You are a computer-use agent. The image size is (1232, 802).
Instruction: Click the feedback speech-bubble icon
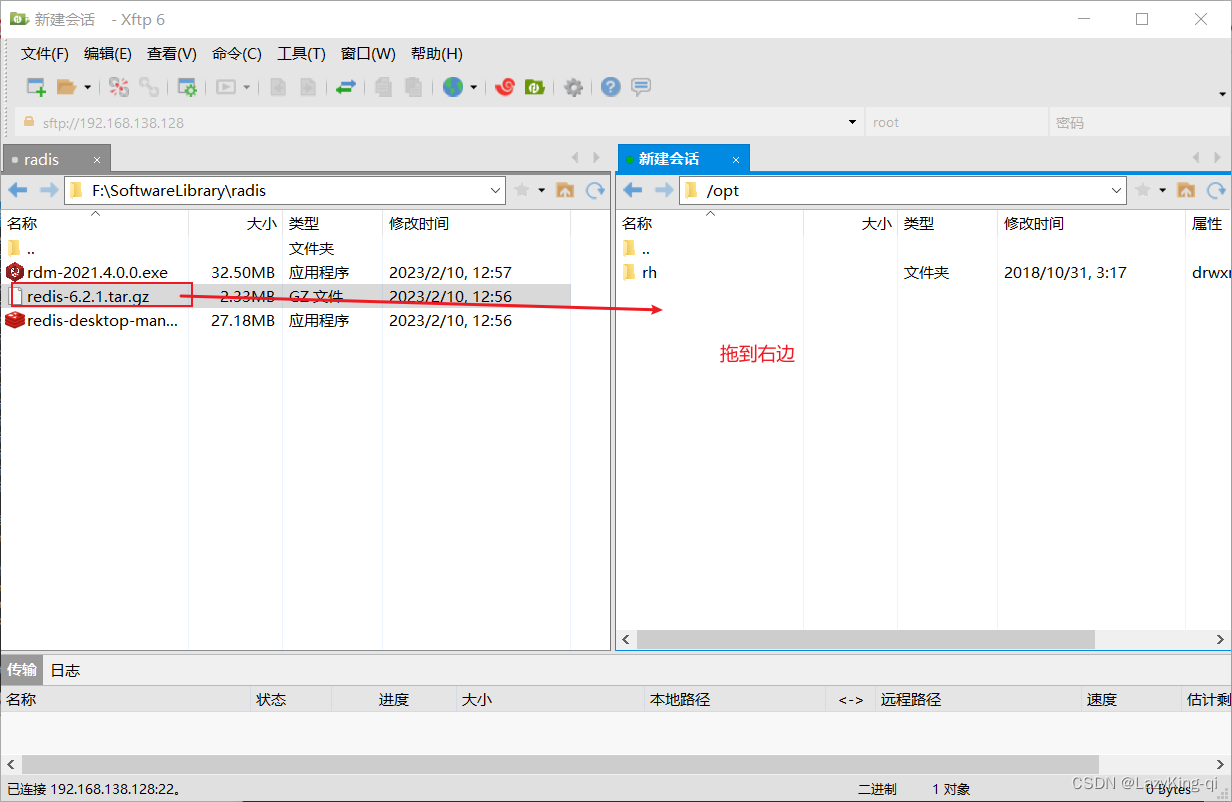pos(641,87)
